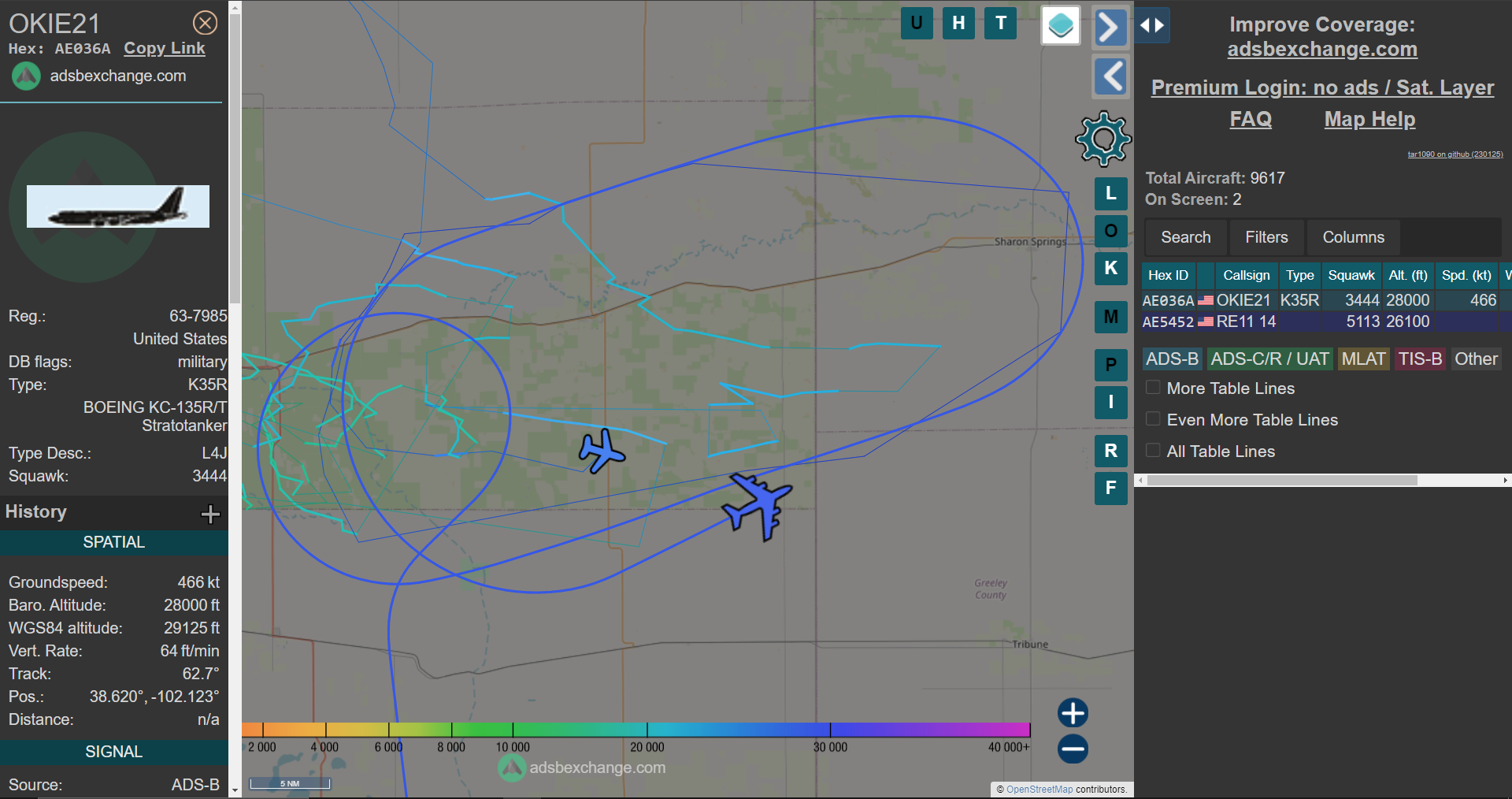The image size is (1512, 799).
Task: Click the table horizontal scrollbar thumb
Action: tap(1282, 480)
